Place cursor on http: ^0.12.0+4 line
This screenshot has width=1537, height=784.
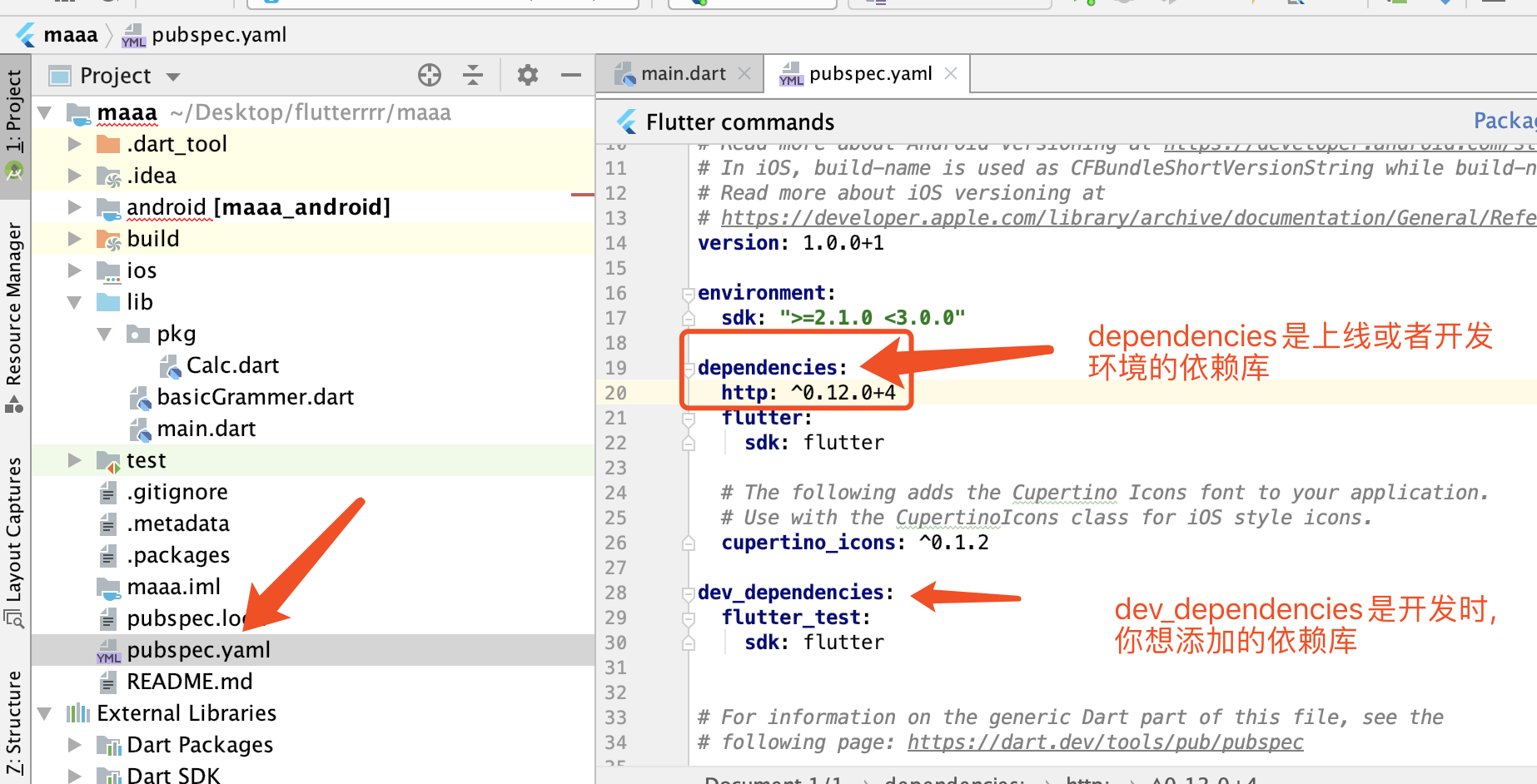tap(808, 393)
